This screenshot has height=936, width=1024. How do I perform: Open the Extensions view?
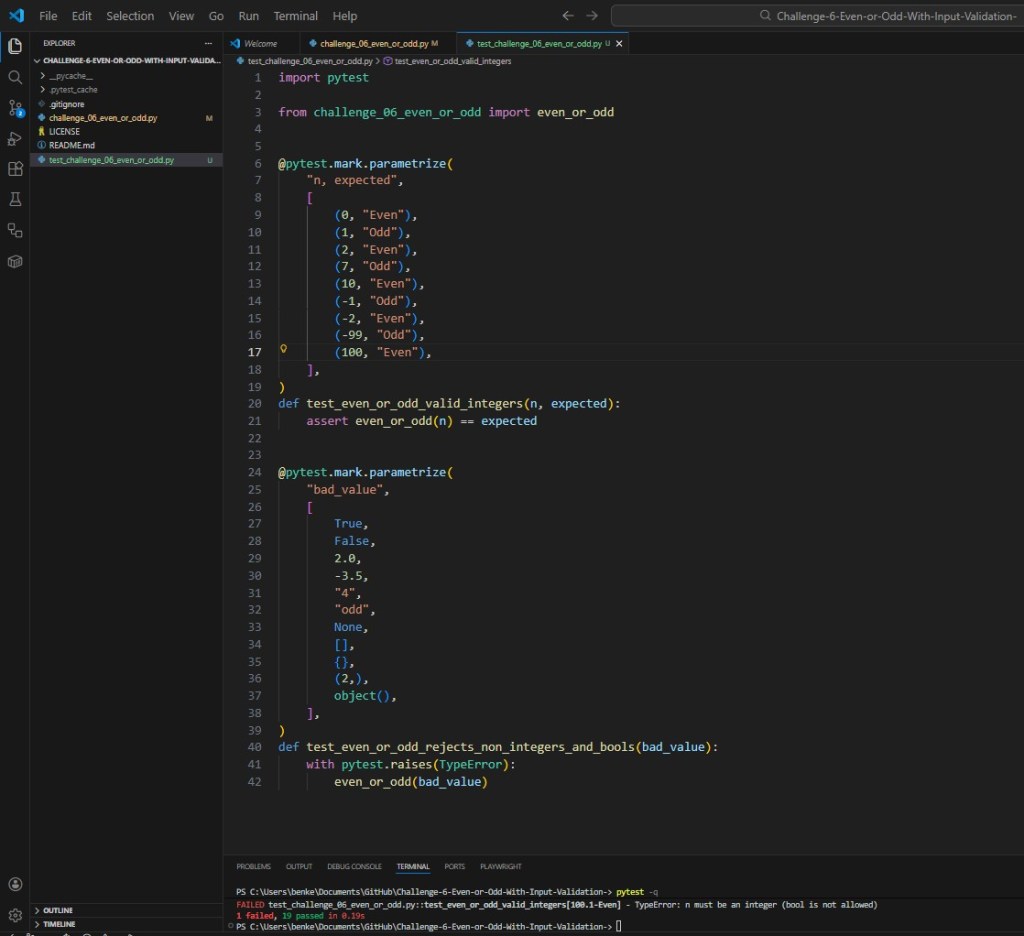(x=15, y=169)
